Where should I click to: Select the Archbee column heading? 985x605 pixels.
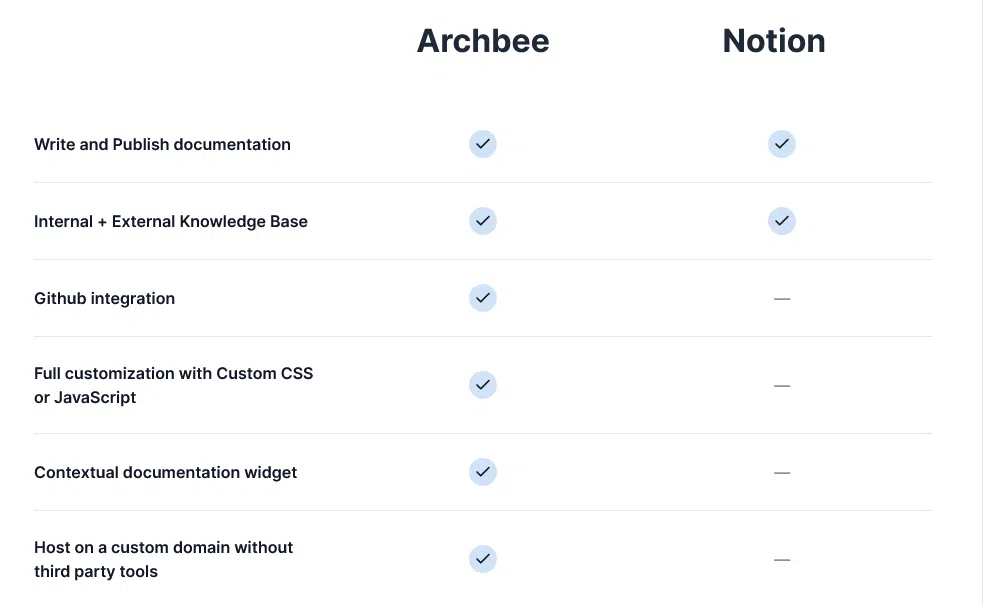483,41
